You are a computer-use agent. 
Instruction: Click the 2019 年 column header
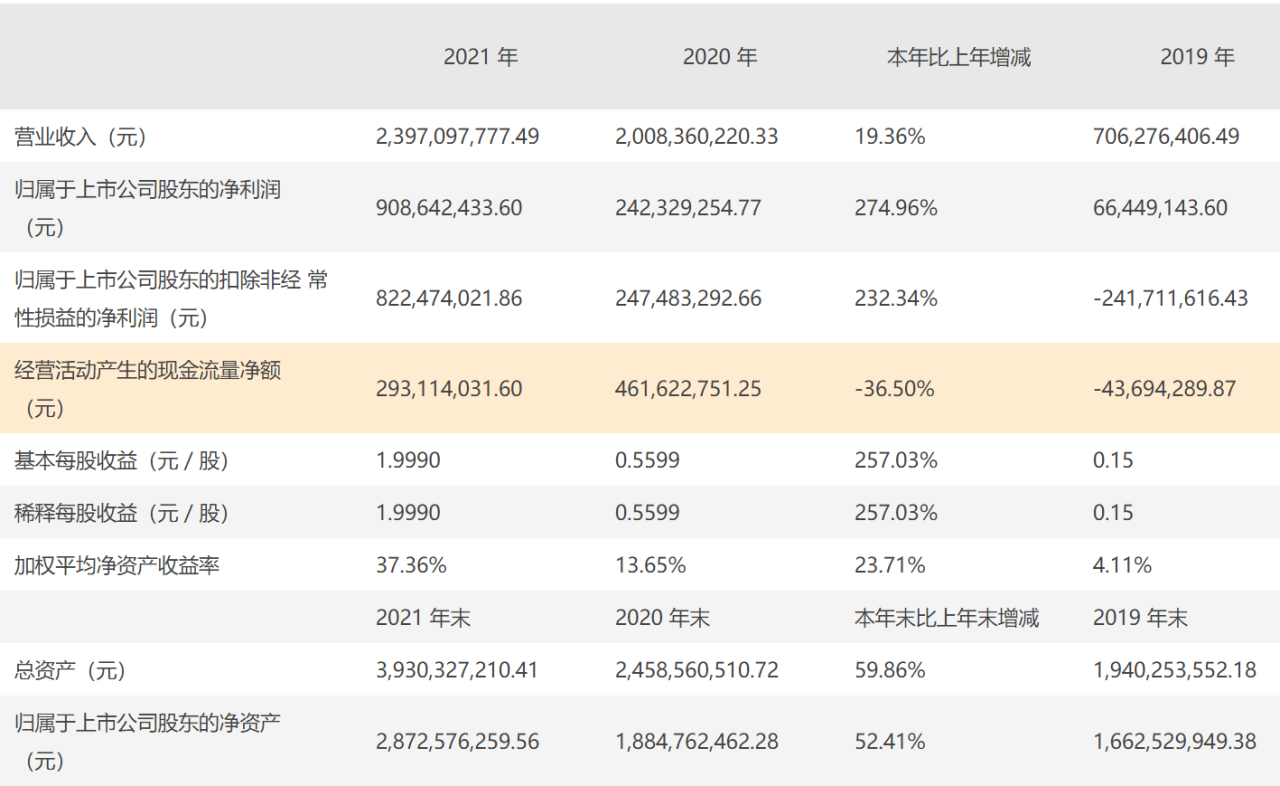[x=1197, y=57]
